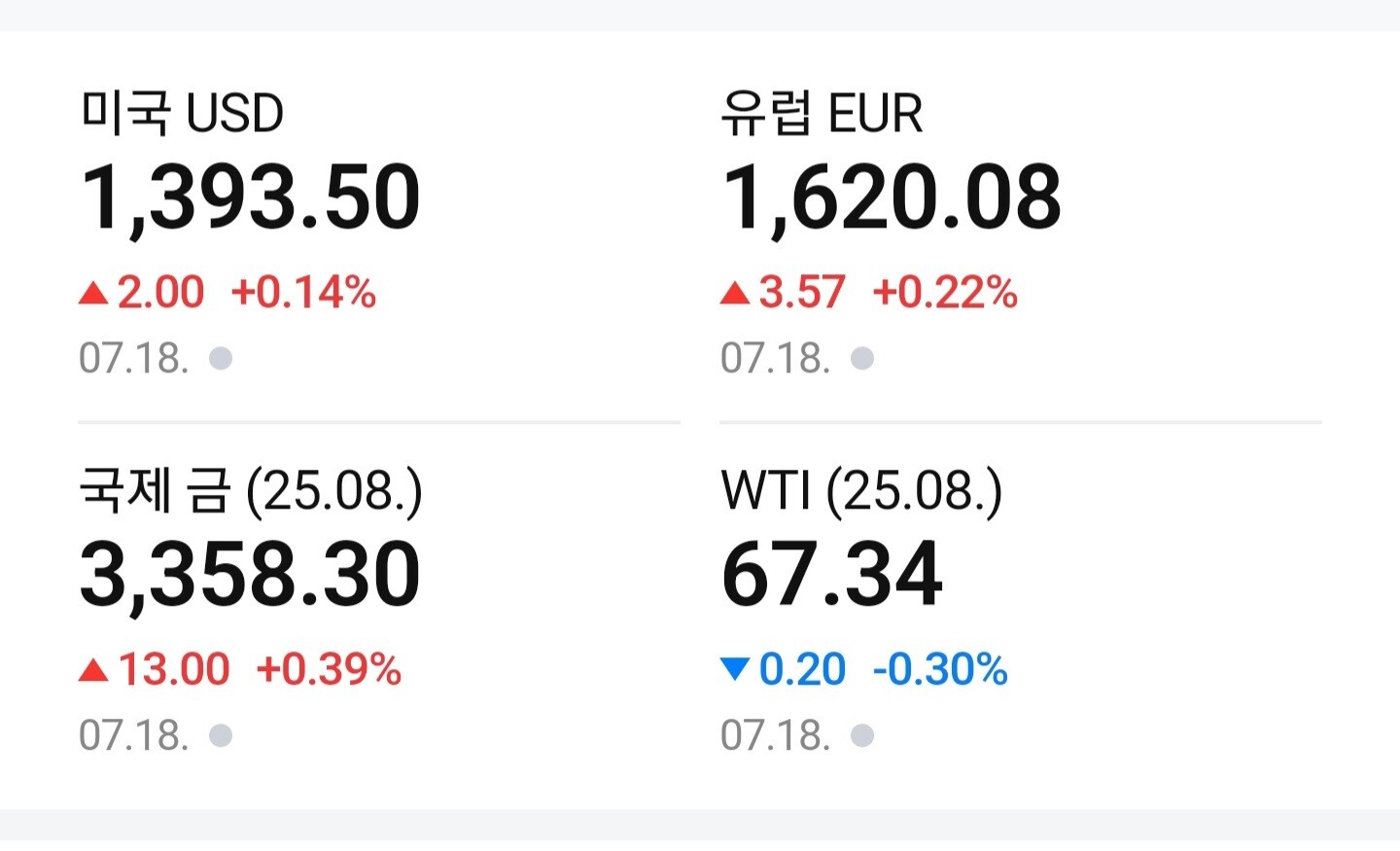Click the +0.39% change for gold
The image size is (1400, 851).
pos(329,670)
